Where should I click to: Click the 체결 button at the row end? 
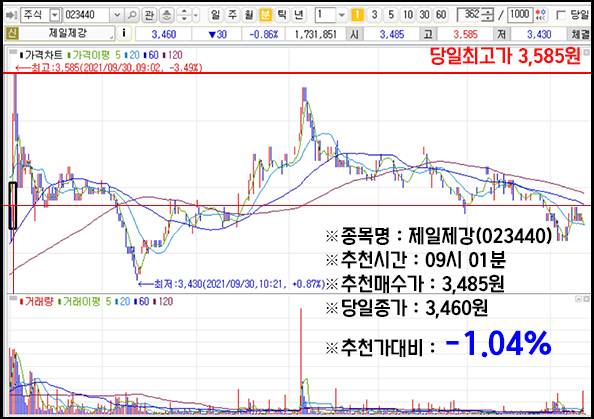[x=580, y=34]
